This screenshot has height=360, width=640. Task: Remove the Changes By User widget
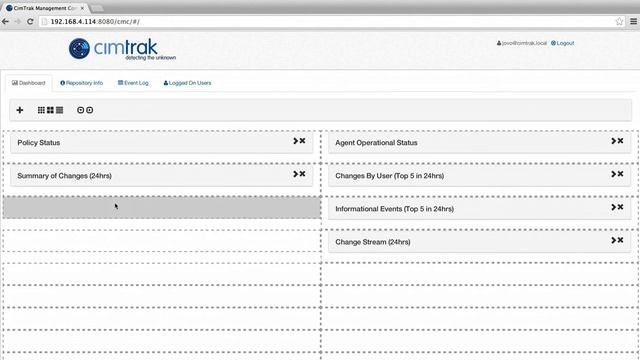620,174
